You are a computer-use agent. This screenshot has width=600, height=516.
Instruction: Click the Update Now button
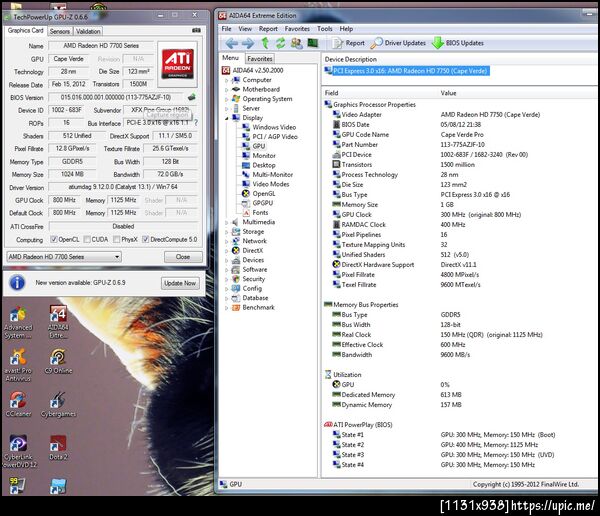pyautogui.click(x=180, y=283)
